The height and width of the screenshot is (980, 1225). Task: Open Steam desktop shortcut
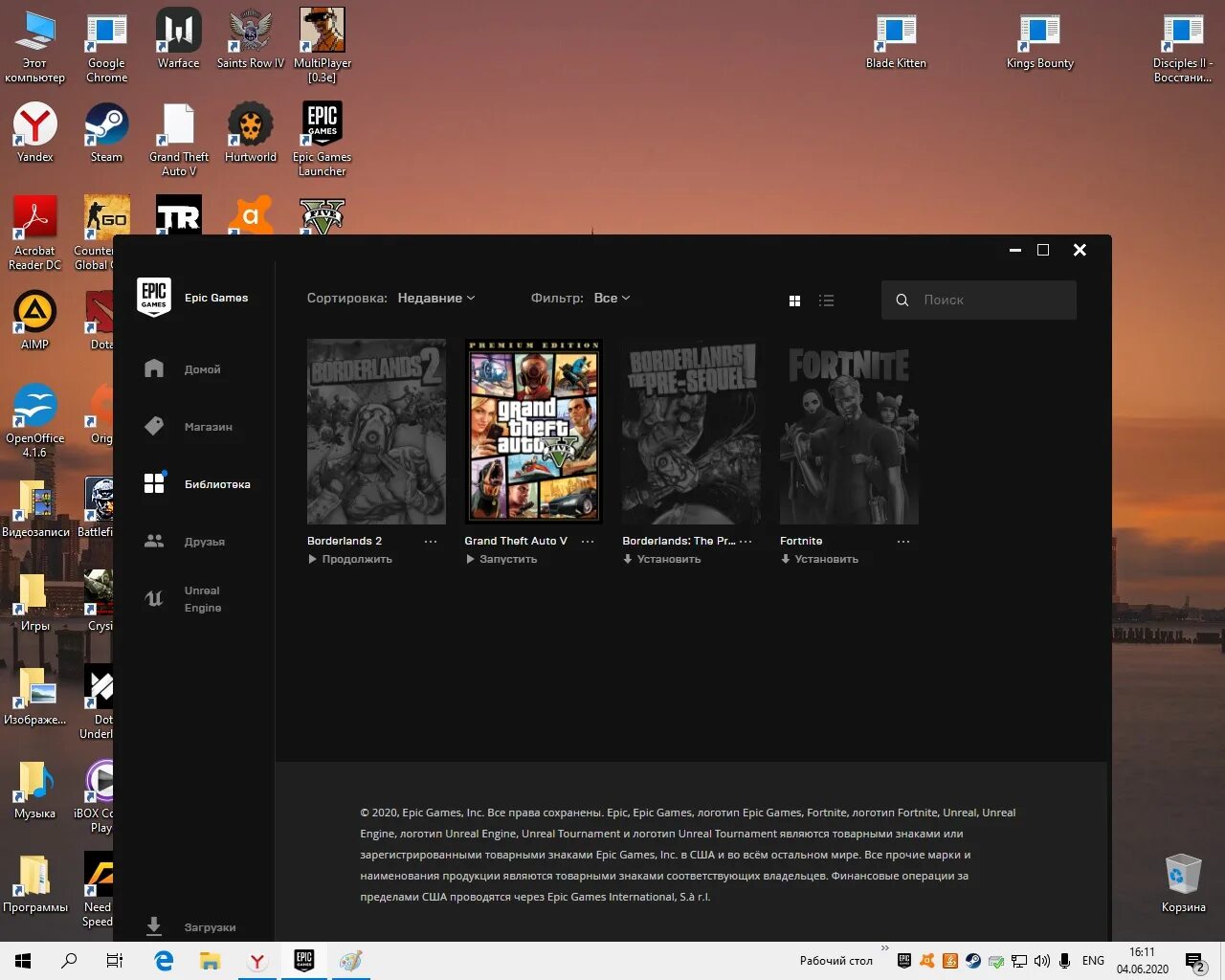106,132
